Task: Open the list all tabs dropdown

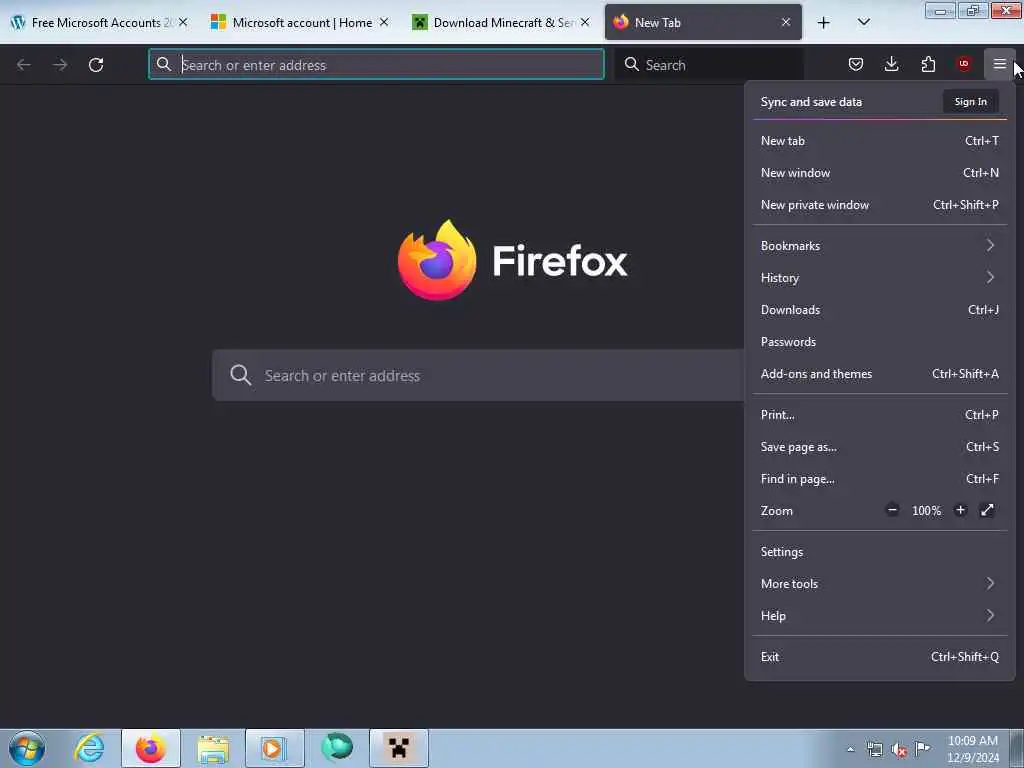Action: [863, 22]
